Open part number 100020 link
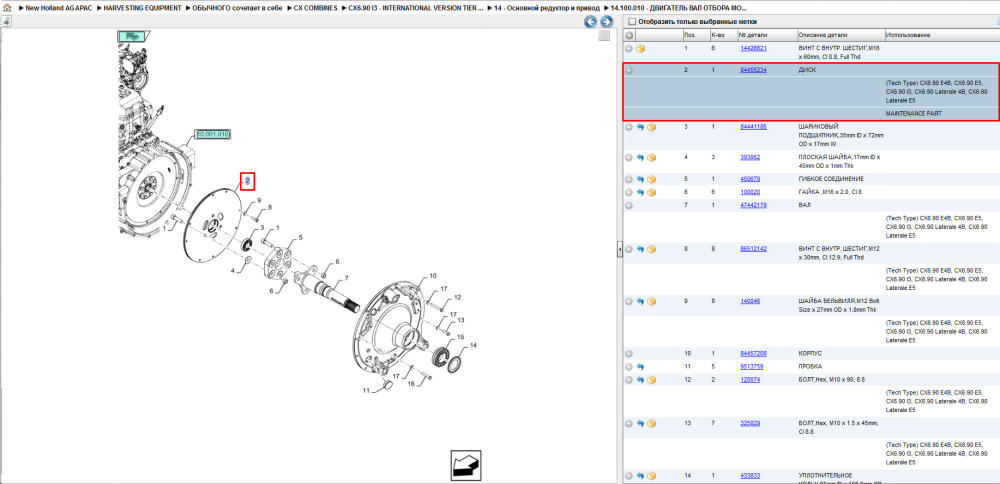Image resolution: width=1000 pixels, height=484 pixels. click(x=750, y=192)
